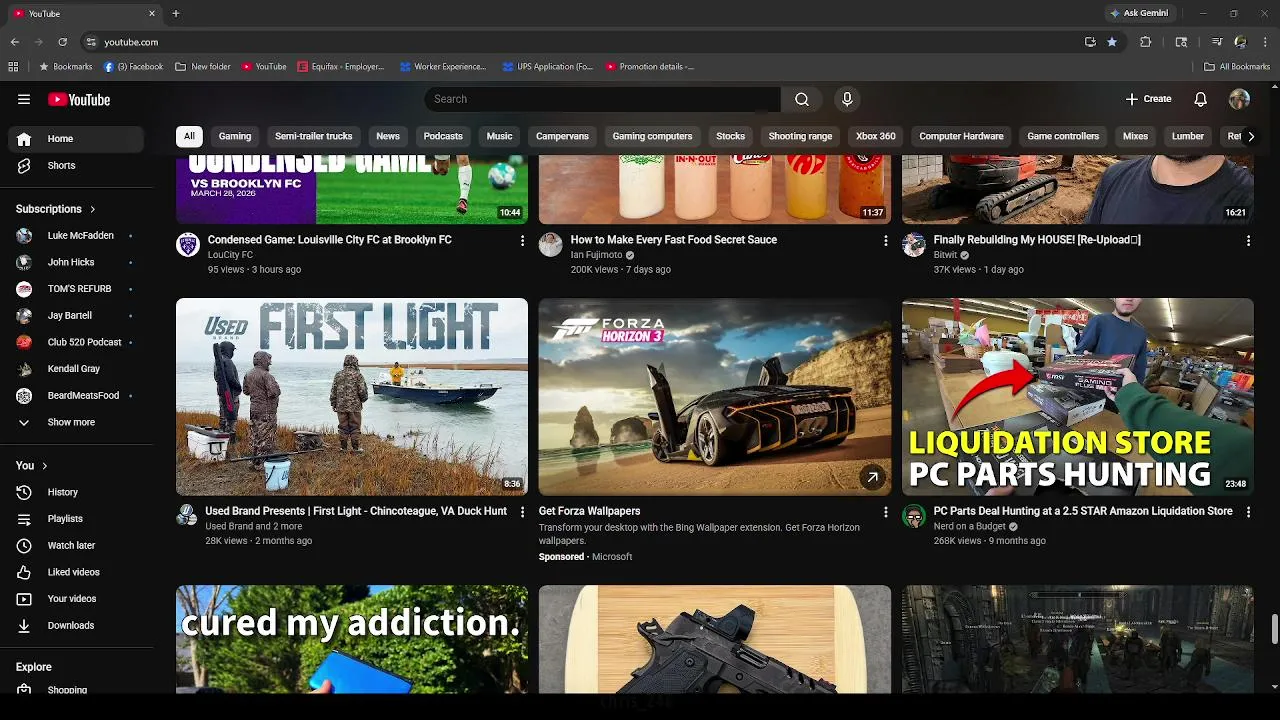
Task: Click browser back arrow
Action: 15,42
